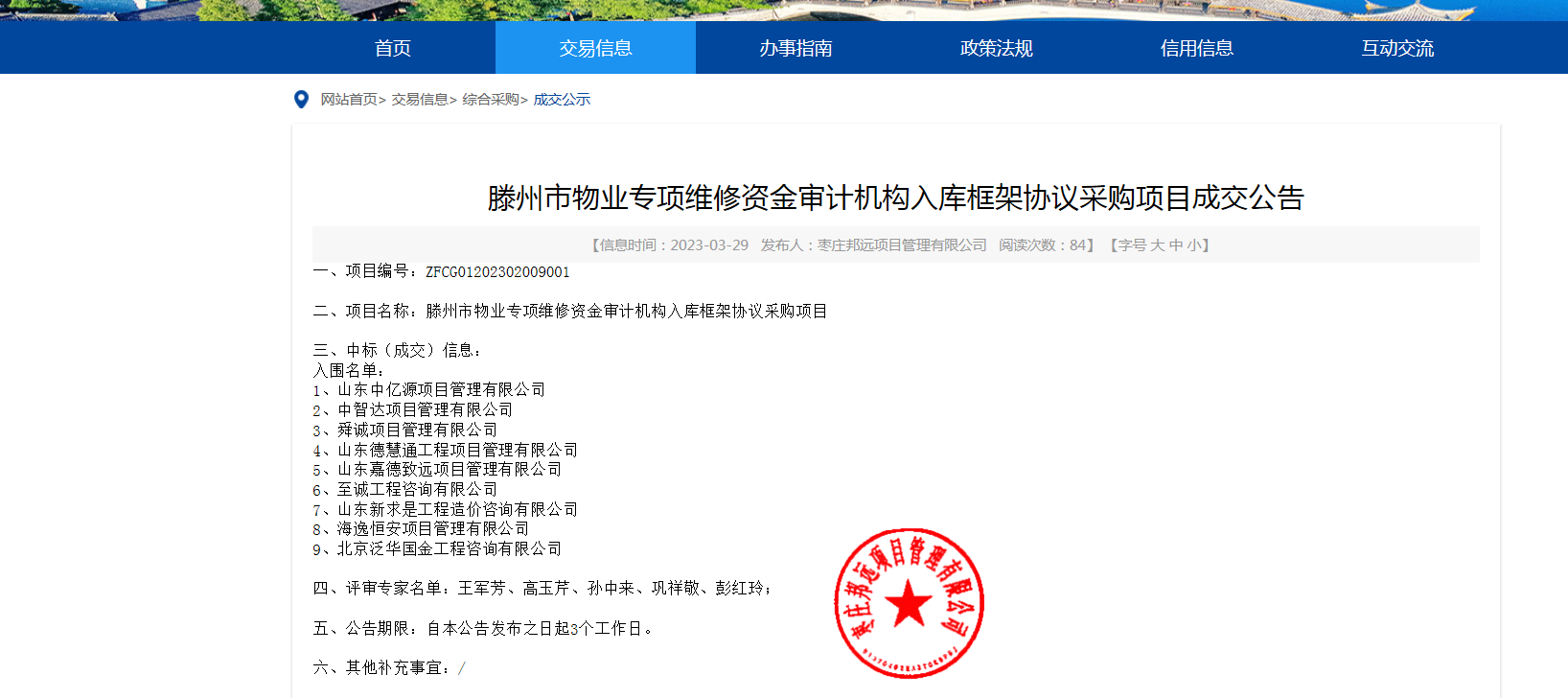Set font size to 大

pyautogui.click(x=1158, y=245)
